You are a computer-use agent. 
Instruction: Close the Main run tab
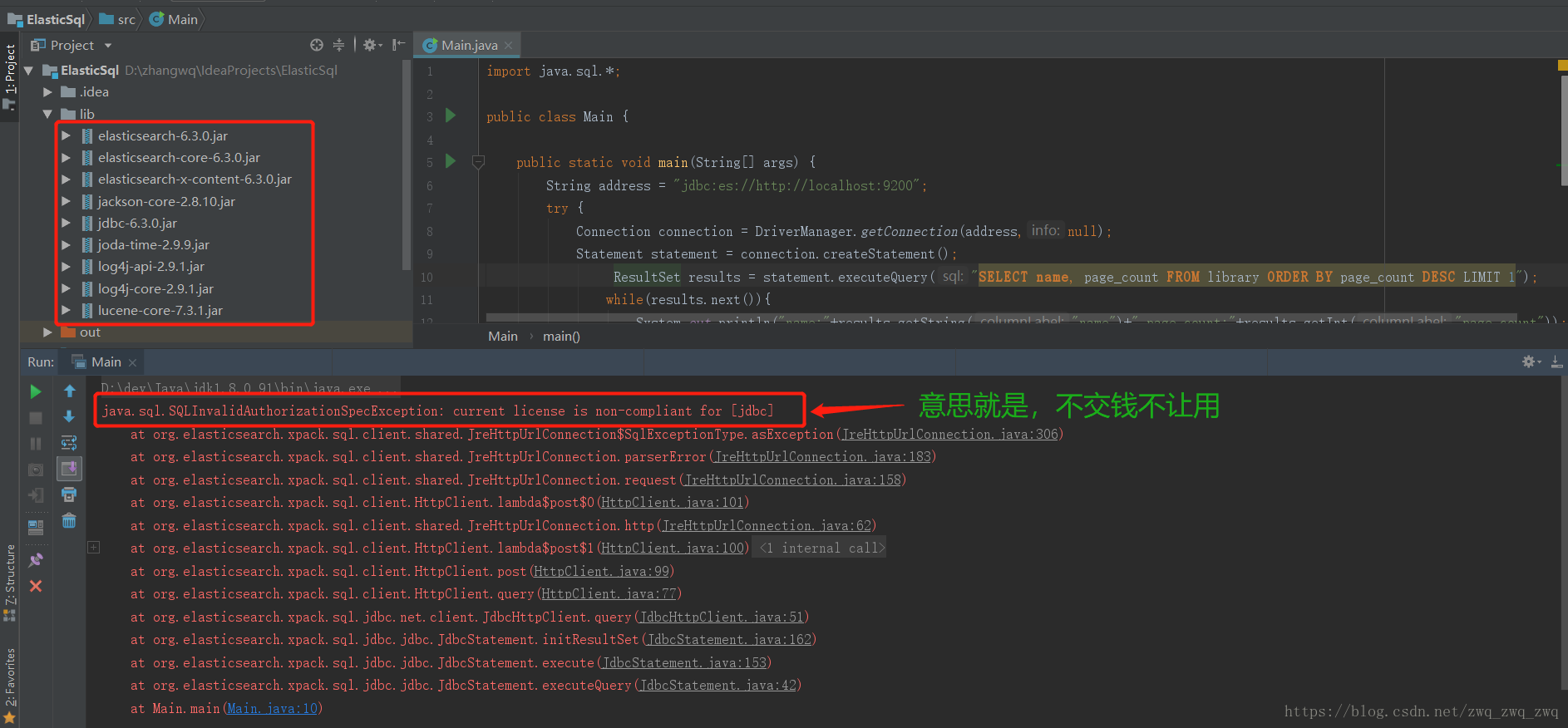[132, 362]
